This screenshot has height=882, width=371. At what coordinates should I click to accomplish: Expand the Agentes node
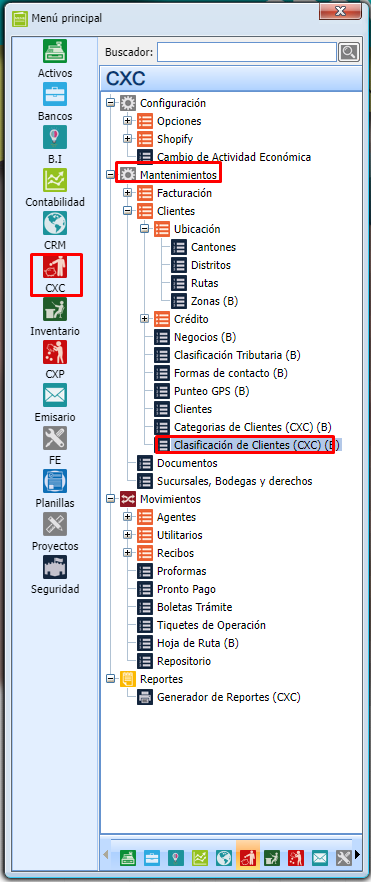coord(127,517)
